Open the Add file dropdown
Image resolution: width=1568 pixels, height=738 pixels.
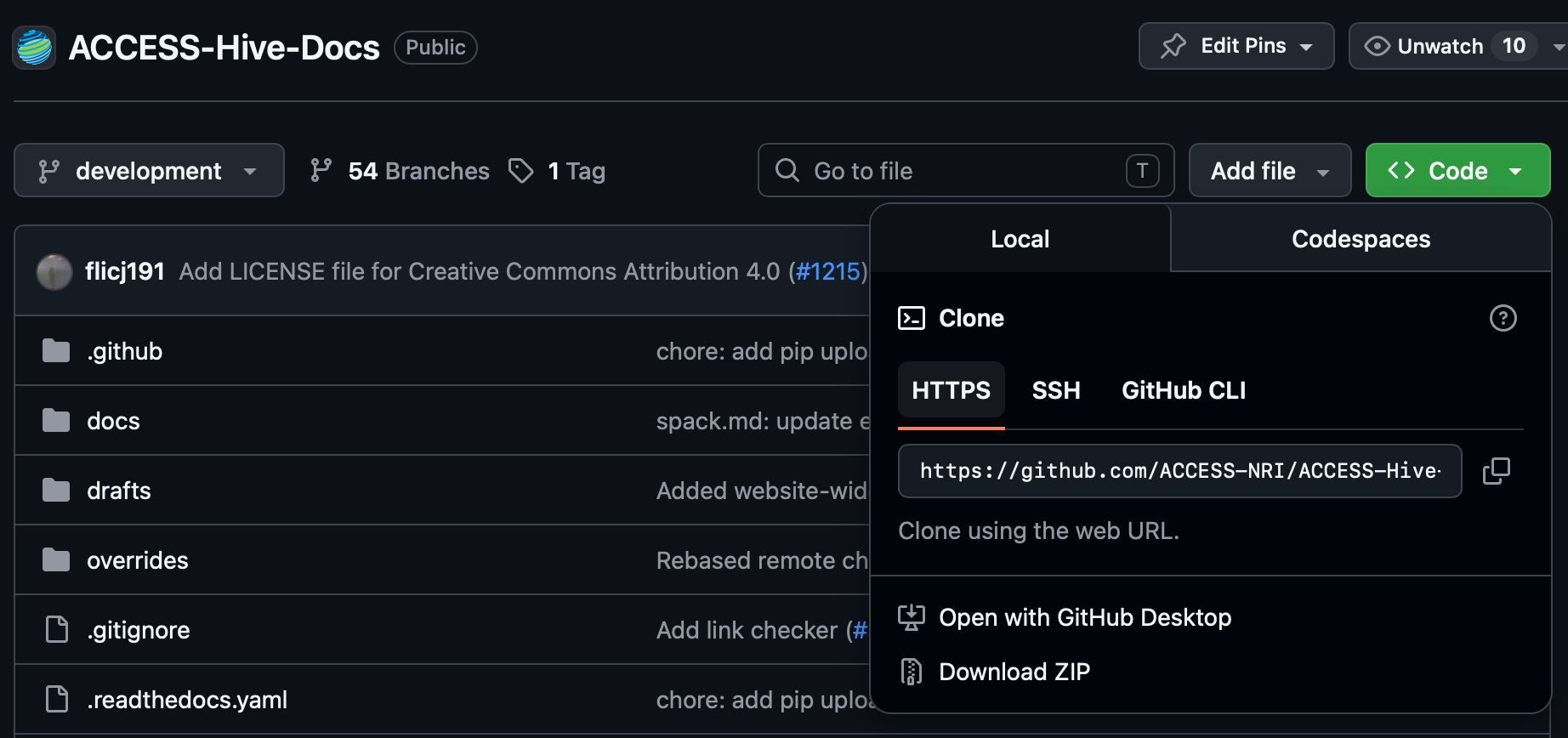coord(1270,170)
